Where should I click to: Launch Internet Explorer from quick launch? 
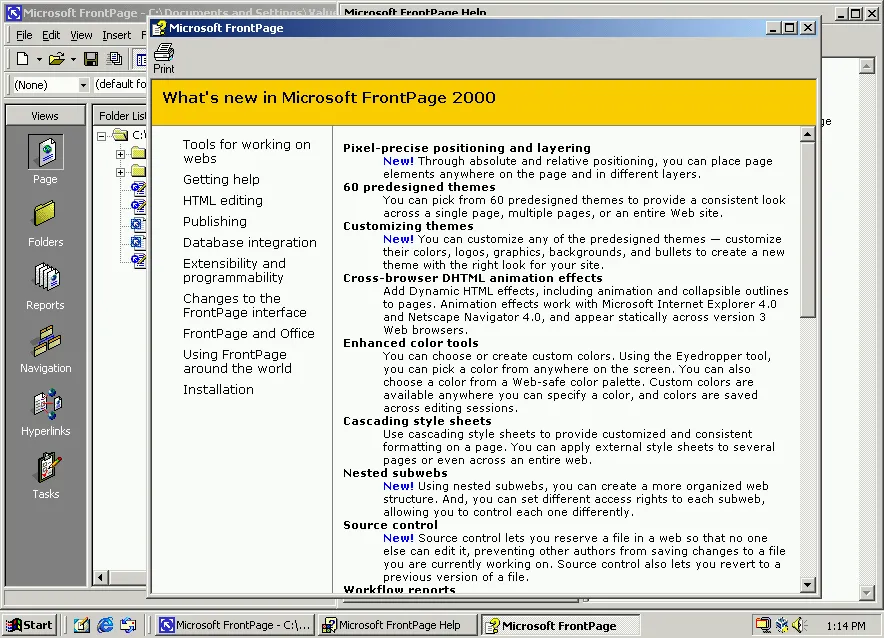click(105, 625)
